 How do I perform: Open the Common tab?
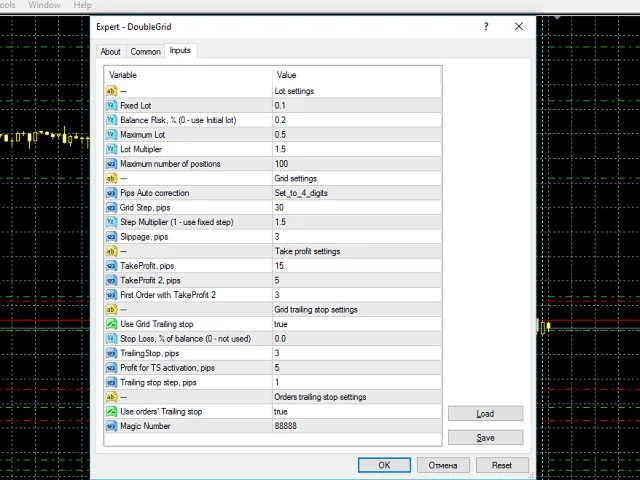[x=145, y=52]
